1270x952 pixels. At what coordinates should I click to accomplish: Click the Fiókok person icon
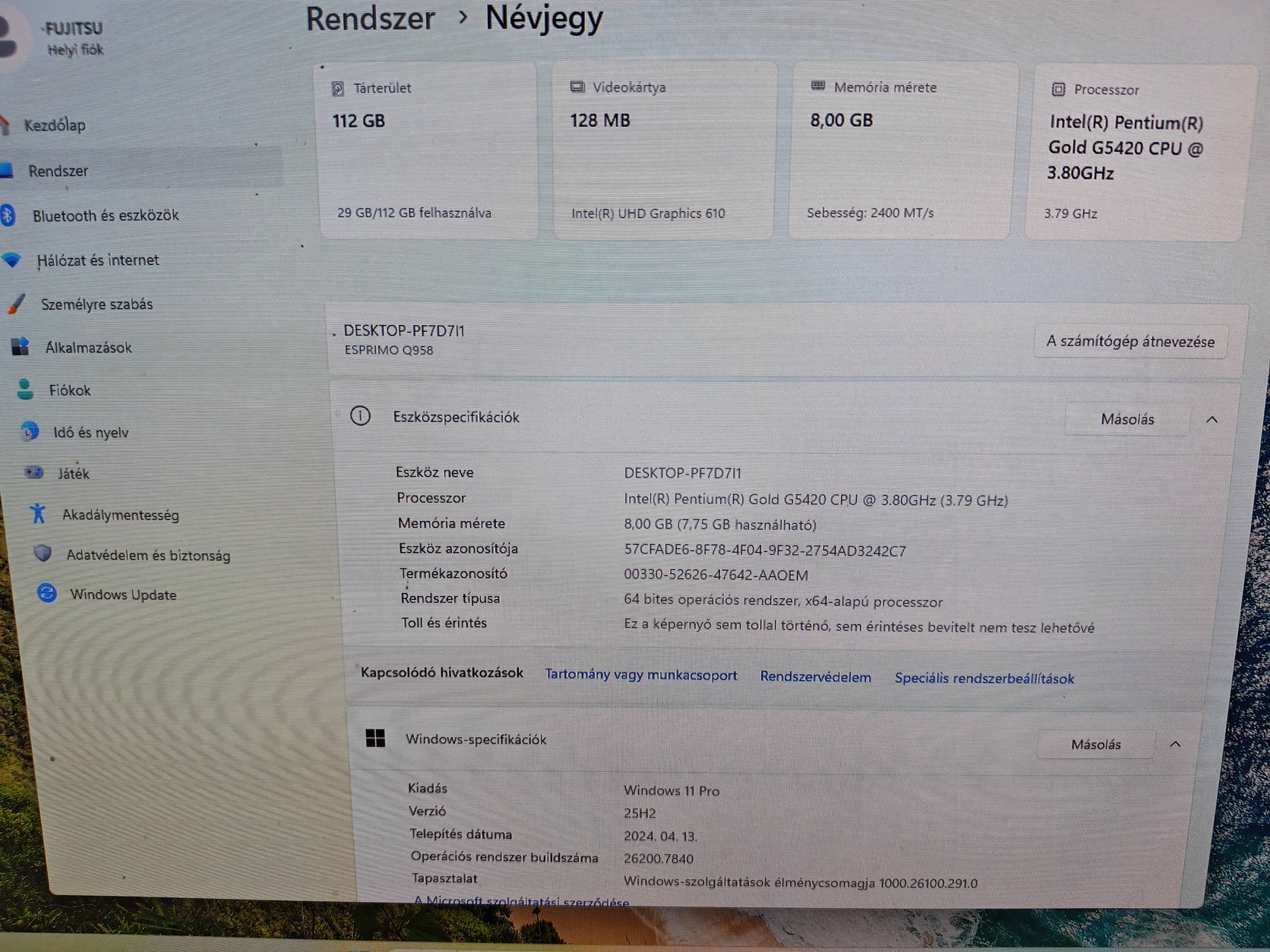click(x=25, y=389)
